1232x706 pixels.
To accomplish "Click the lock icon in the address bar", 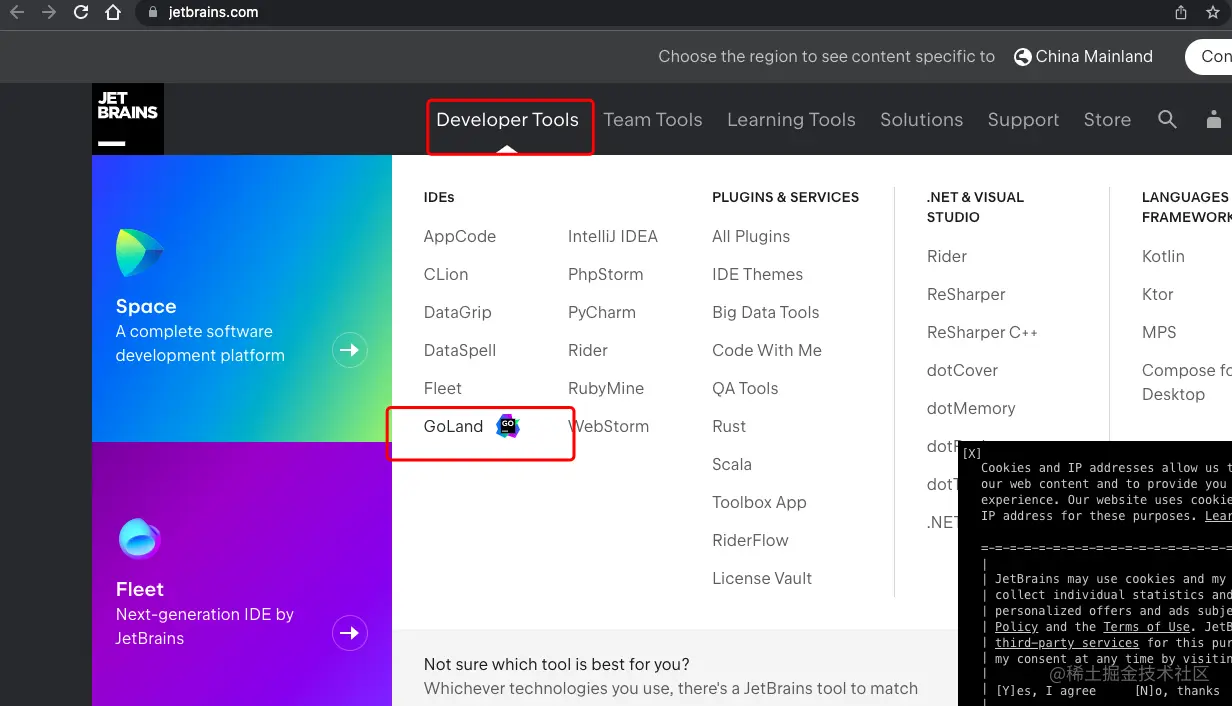I will tap(153, 12).
